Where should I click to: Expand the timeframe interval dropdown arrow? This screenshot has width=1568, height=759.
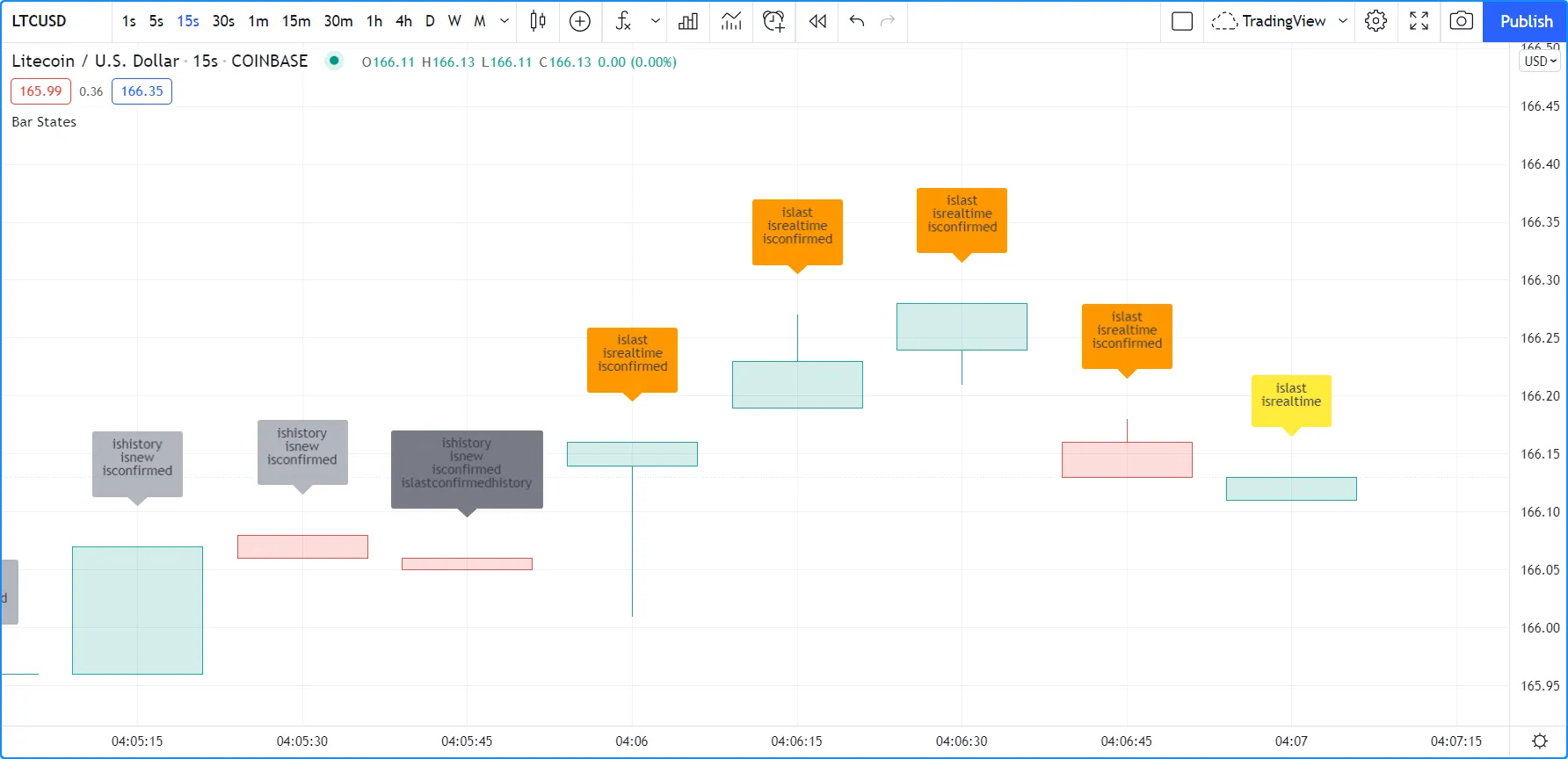[x=505, y=21]
